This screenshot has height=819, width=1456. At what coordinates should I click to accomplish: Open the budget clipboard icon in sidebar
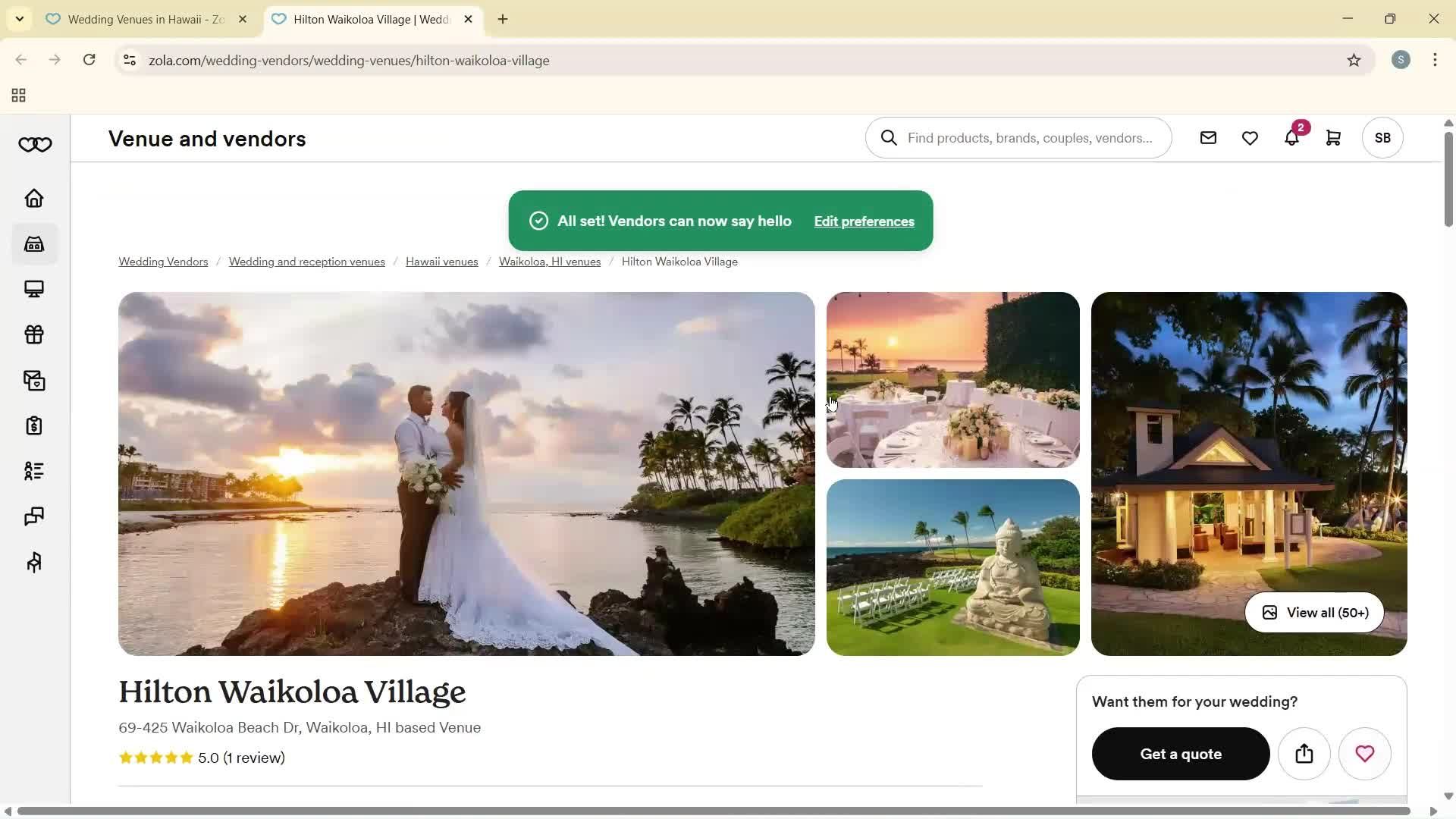pos(34,425)
